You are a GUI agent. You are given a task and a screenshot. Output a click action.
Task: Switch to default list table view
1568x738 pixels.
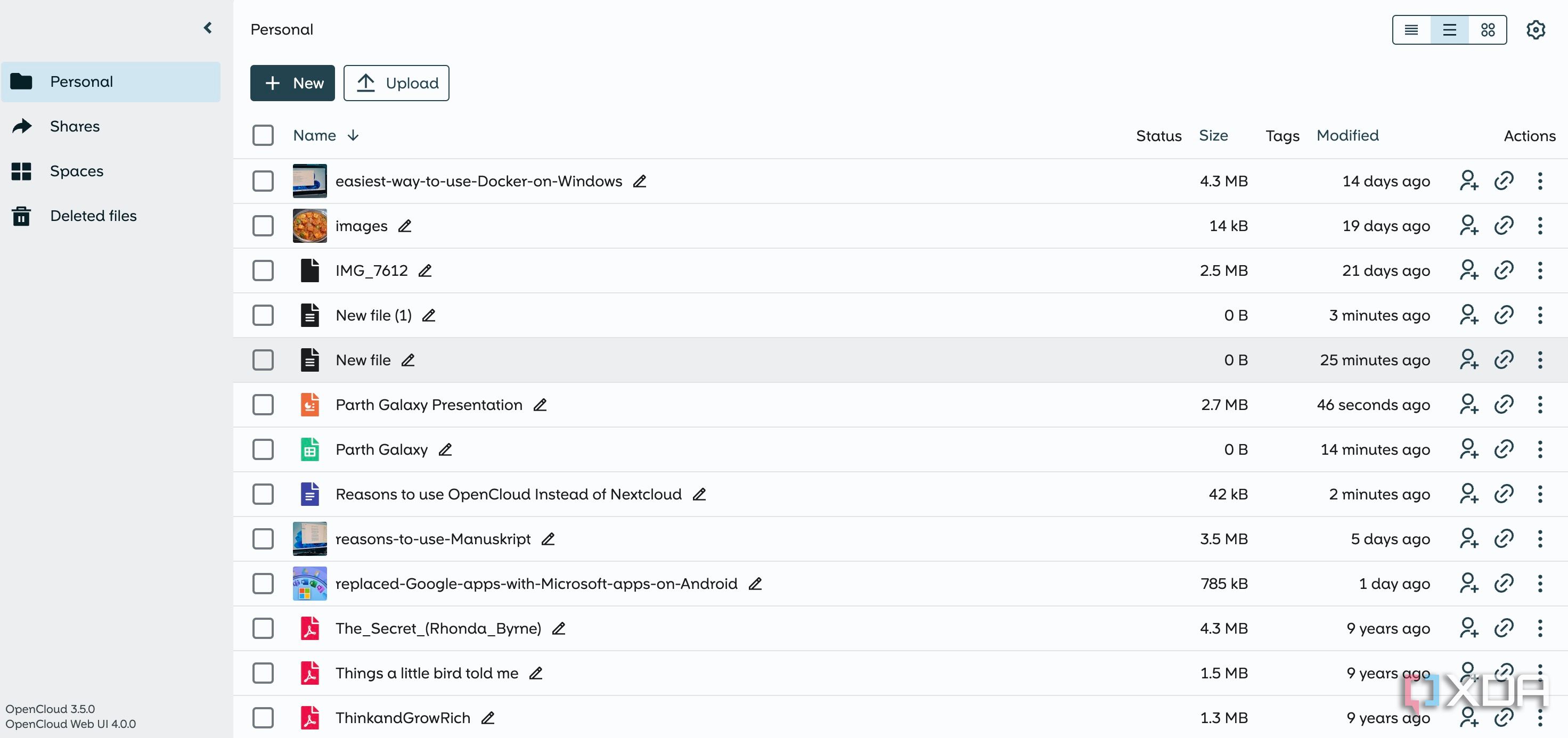click(x=1449, y=30)
